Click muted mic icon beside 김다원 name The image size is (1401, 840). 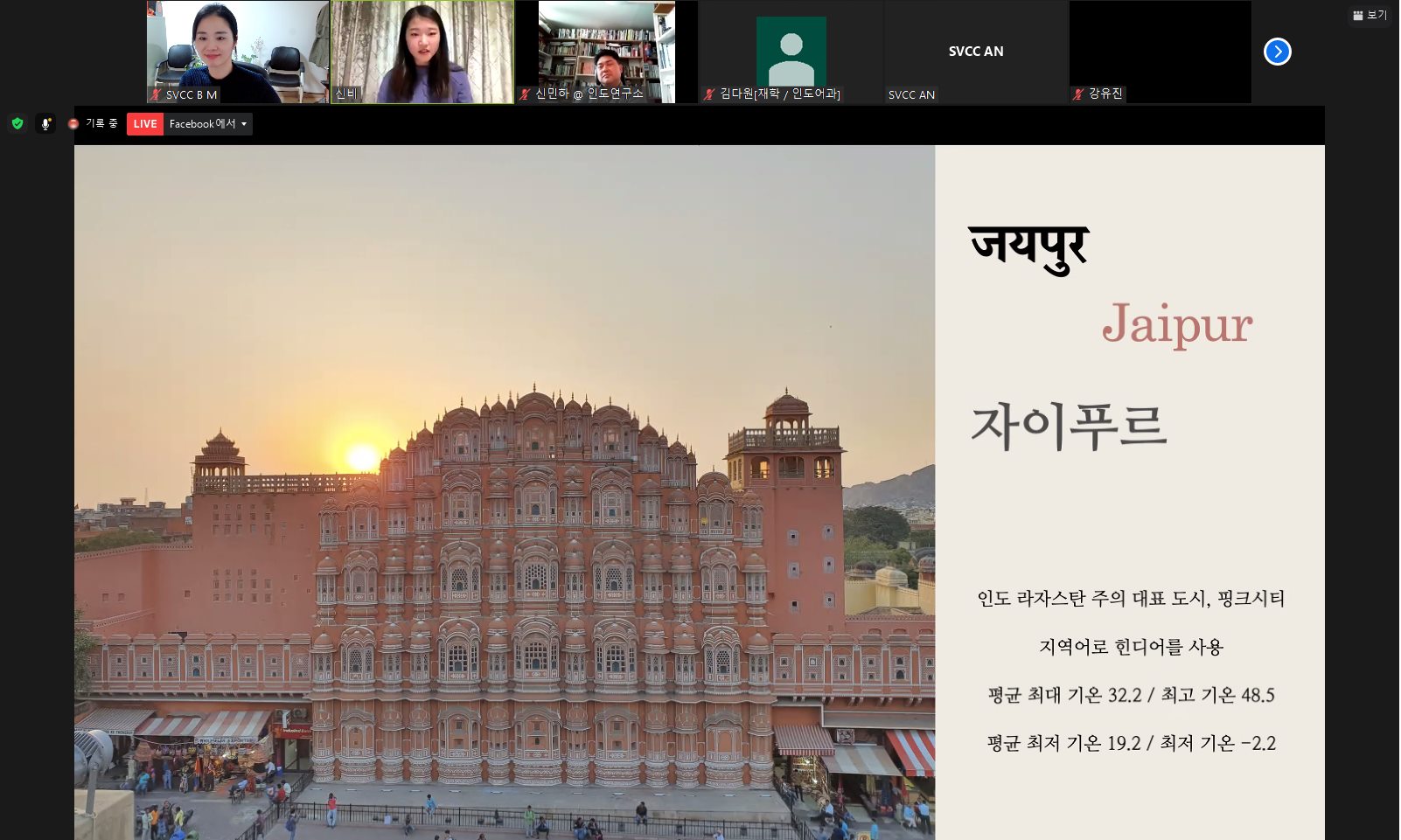tap(709, 94)
